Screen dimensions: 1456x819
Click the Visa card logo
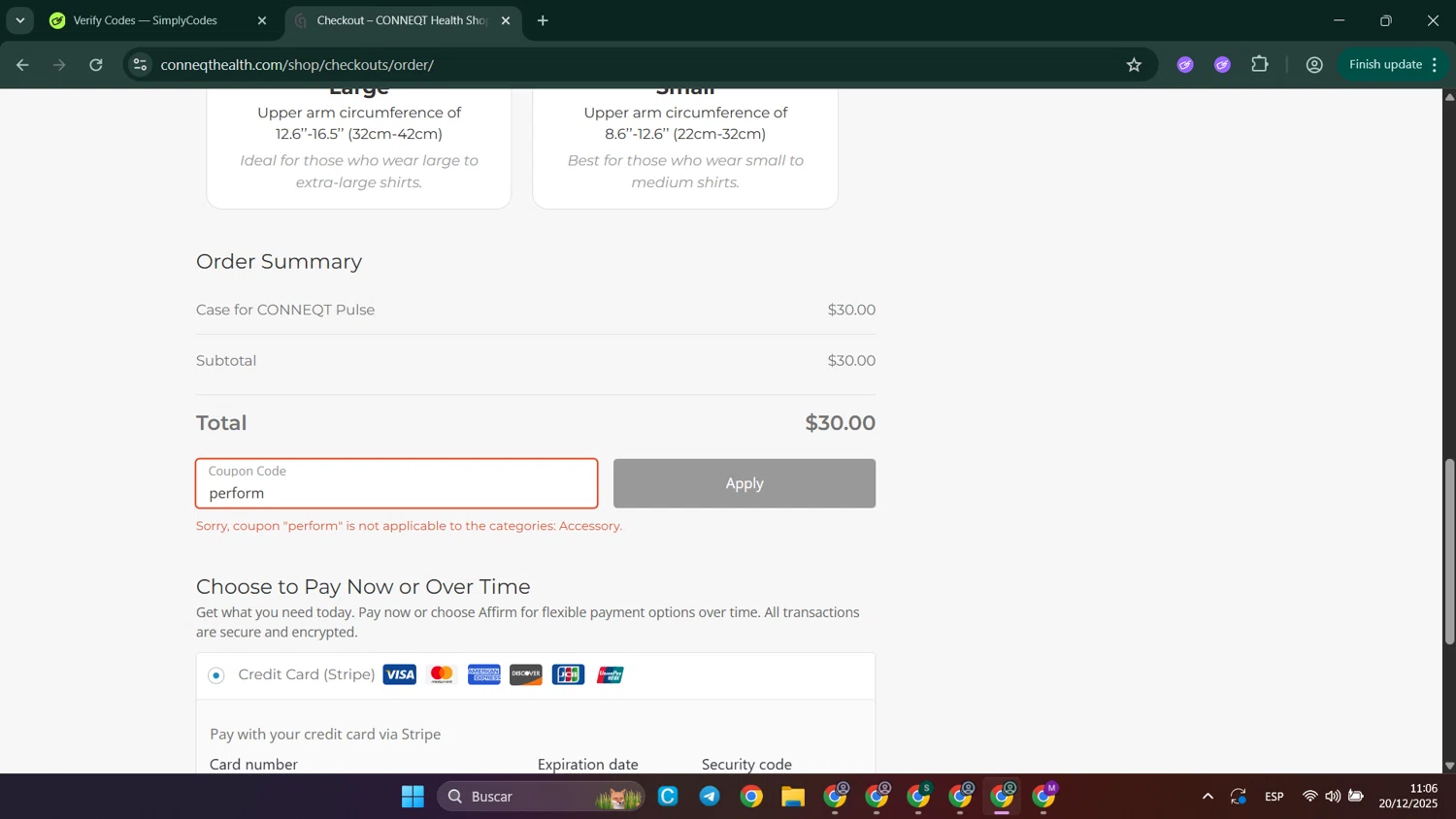point(400,674)
